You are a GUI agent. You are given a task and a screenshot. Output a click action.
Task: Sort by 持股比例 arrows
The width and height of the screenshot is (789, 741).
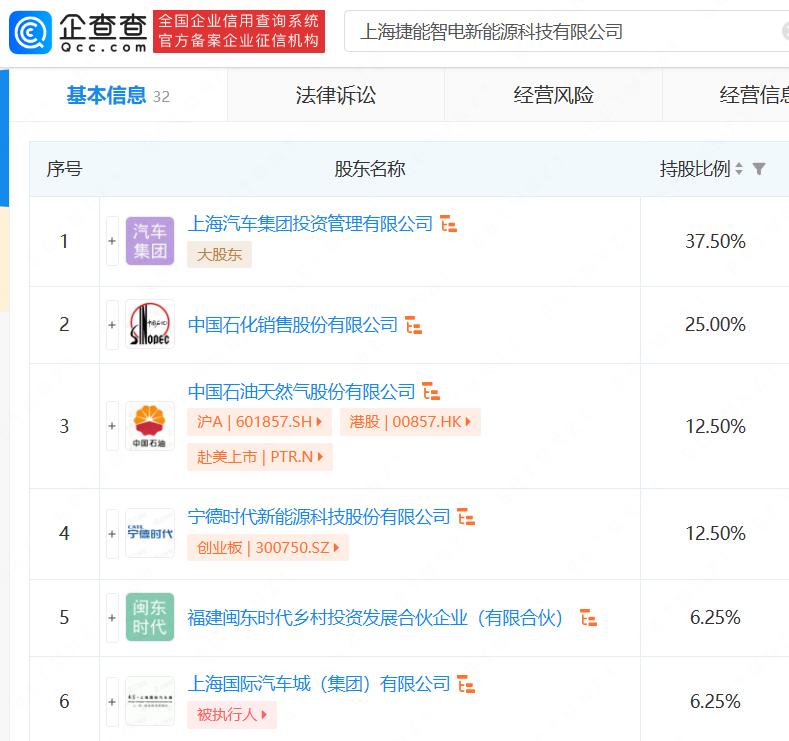(x=739, y=169)
